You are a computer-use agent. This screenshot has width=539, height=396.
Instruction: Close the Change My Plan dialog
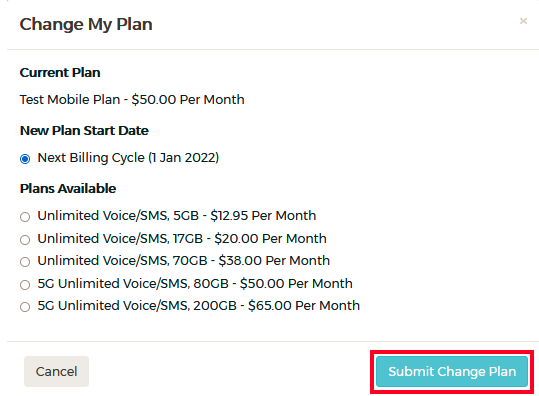[523, 21]
